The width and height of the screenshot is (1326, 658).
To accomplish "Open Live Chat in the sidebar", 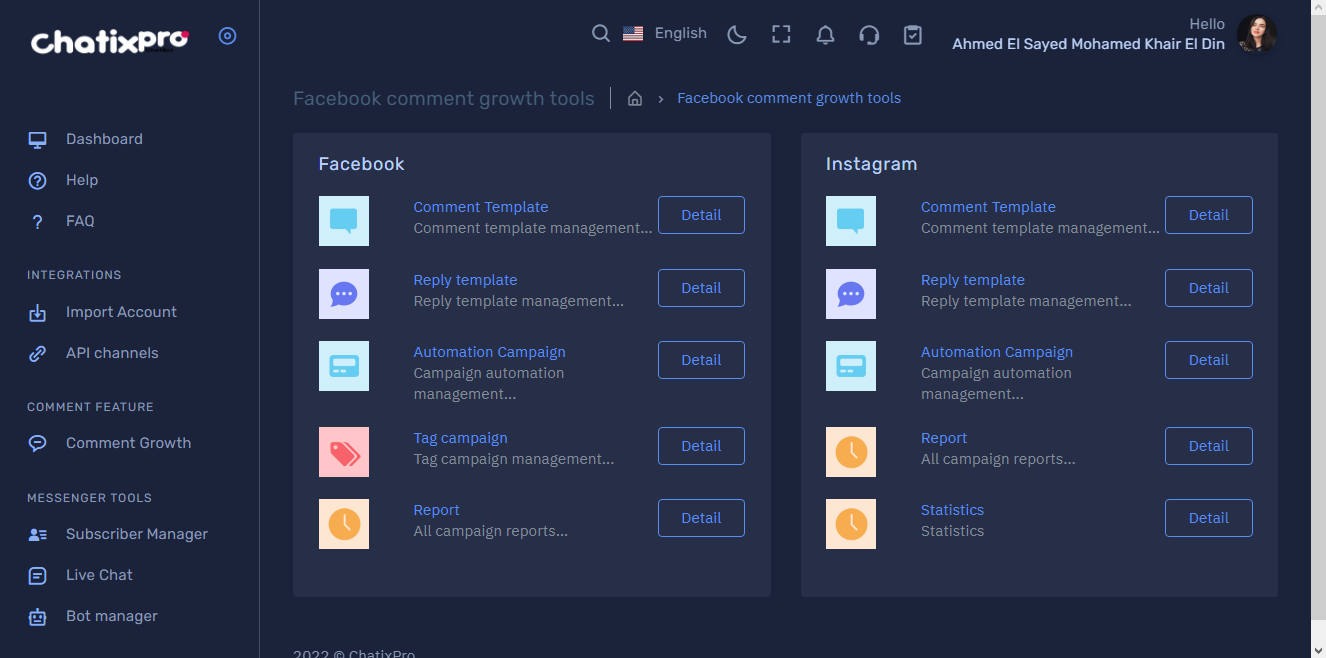I will [x=99, y=575].
